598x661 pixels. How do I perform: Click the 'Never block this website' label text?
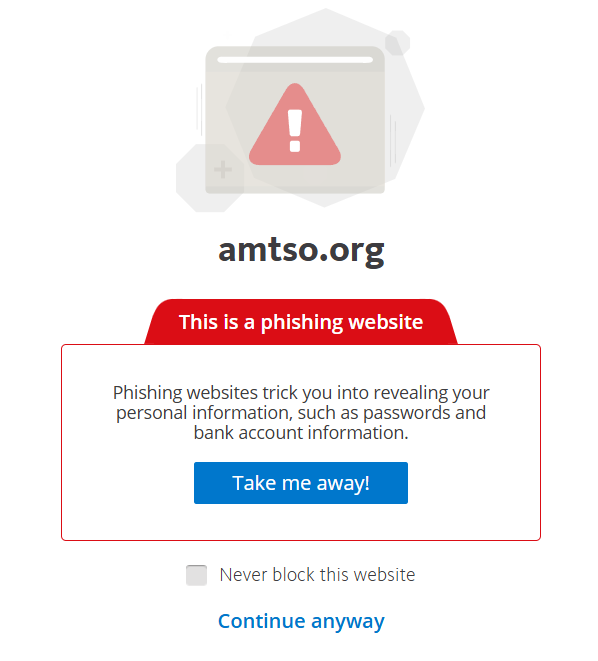(317, 575)
